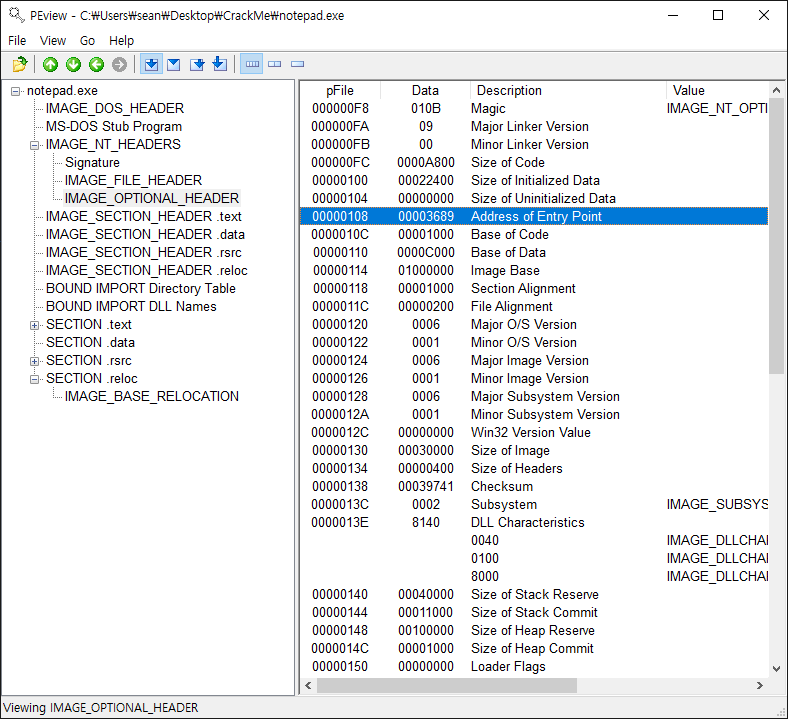Click the File Alignment row
Image resolution: width=788 pixels, height=719 pixels.
534,306
